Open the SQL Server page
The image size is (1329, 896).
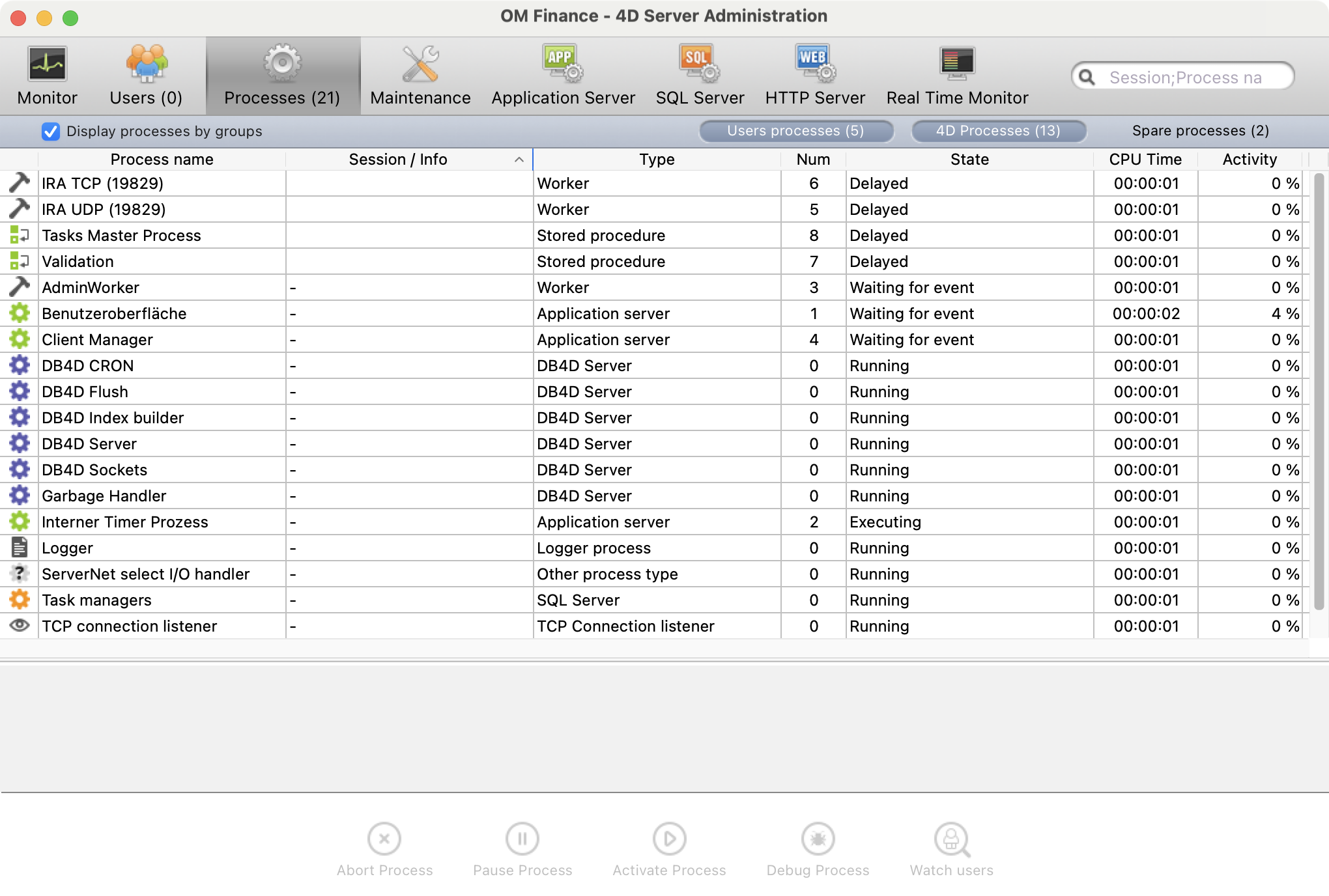click(700, 76)
